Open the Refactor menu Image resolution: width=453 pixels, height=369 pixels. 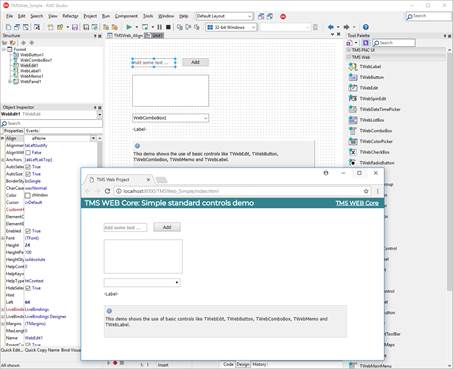point(70,16)
